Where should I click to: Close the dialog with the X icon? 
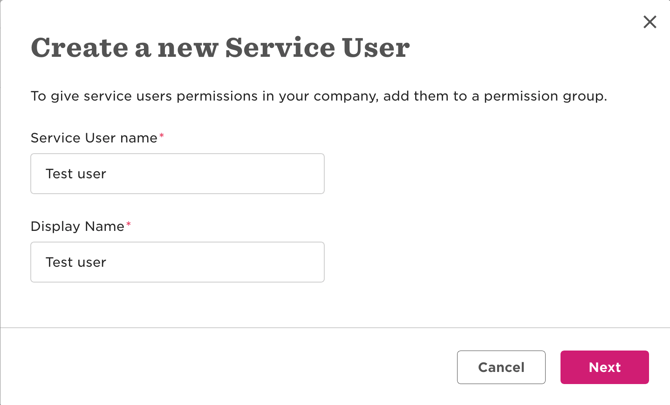click(x=649, y=22)
